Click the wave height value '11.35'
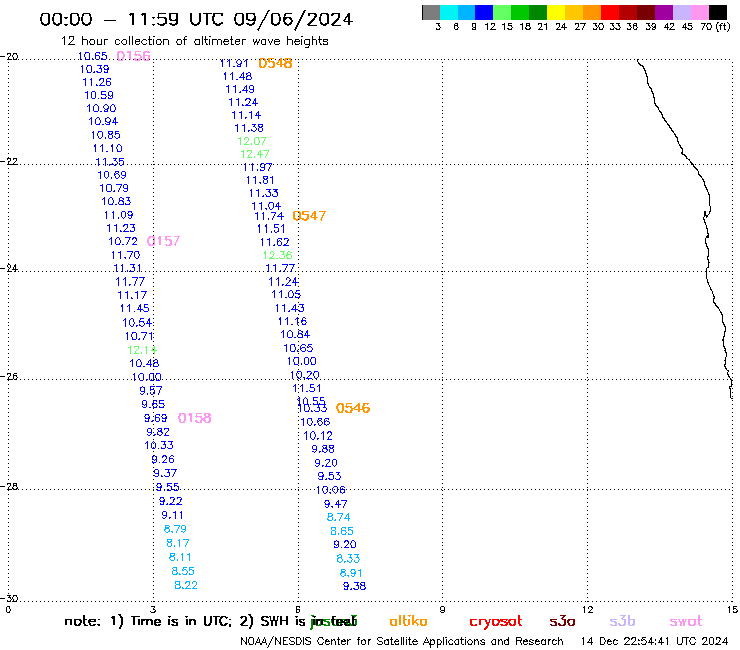The width and height of the screenshot is (740, 650). pyautogui.click(x=110, y=162)
